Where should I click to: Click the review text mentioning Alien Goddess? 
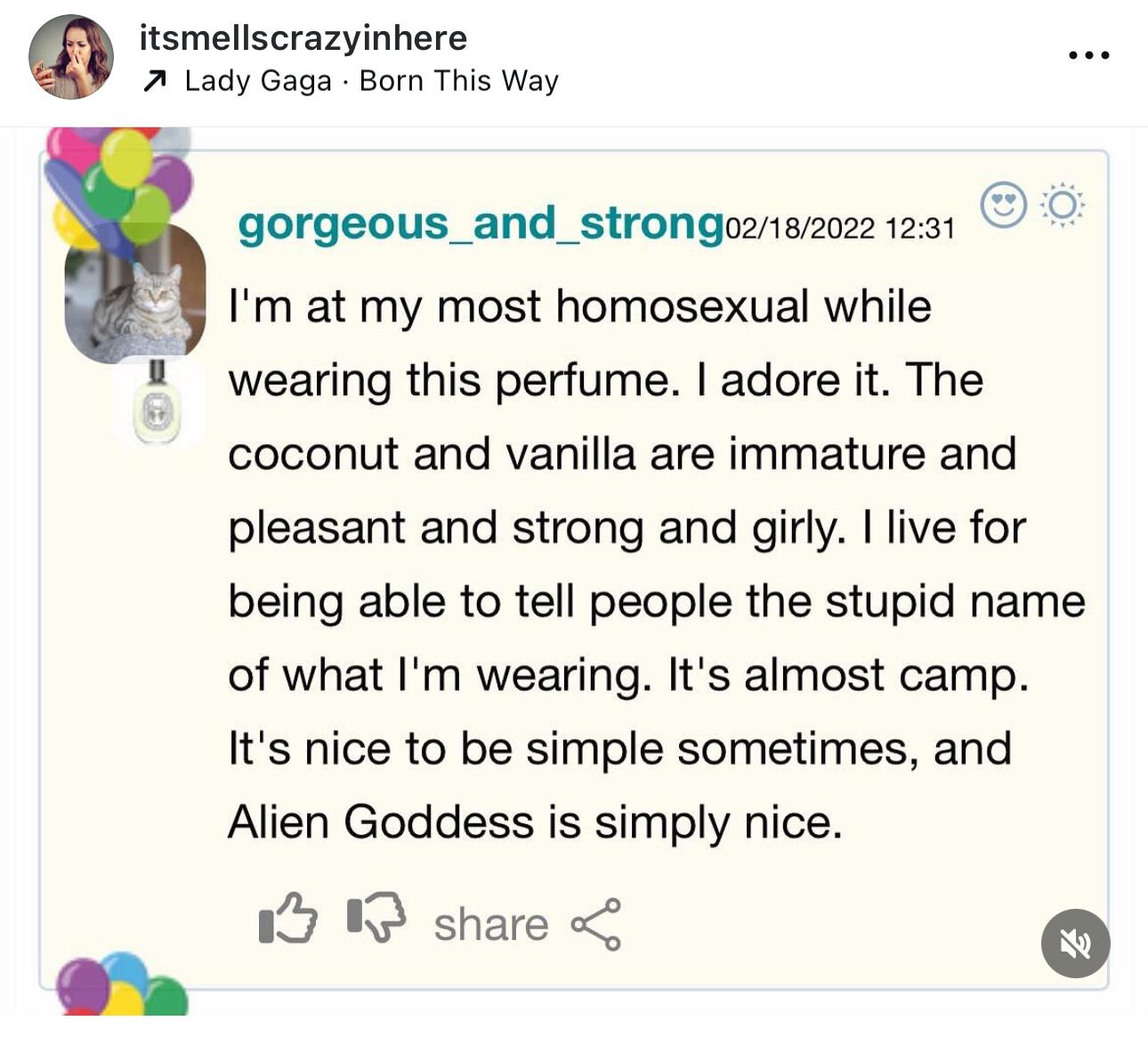click(x=534, y=822)
